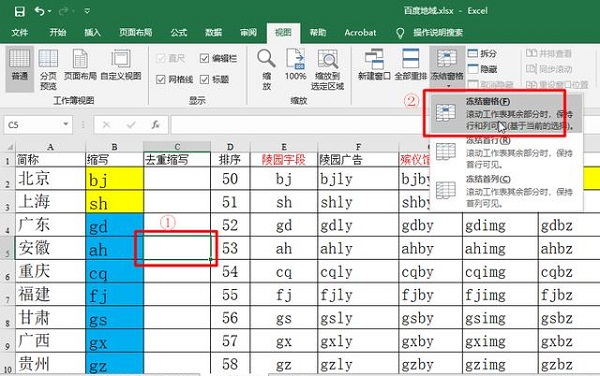
Task: Select column A header
Action: (x=50, y=146)
